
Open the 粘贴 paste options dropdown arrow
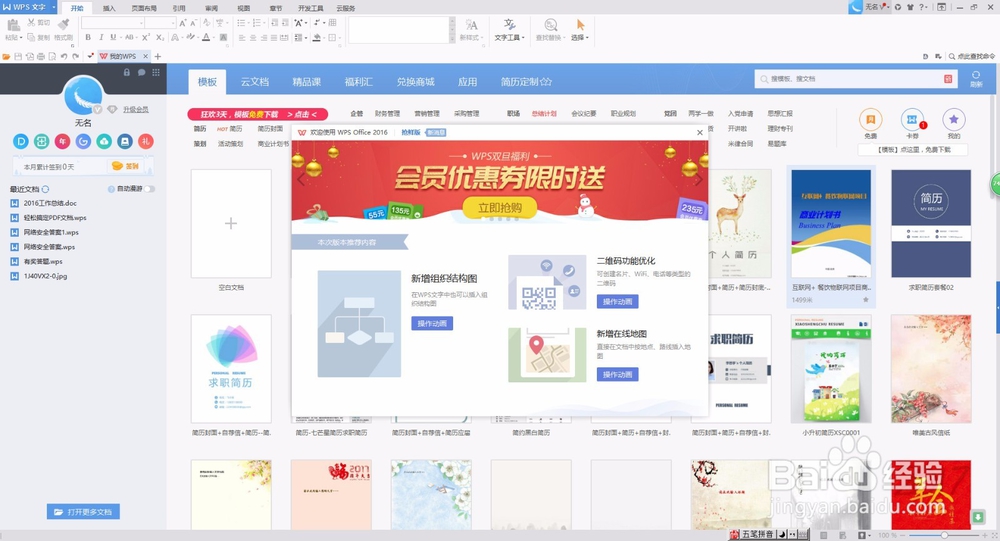(21, 38)
